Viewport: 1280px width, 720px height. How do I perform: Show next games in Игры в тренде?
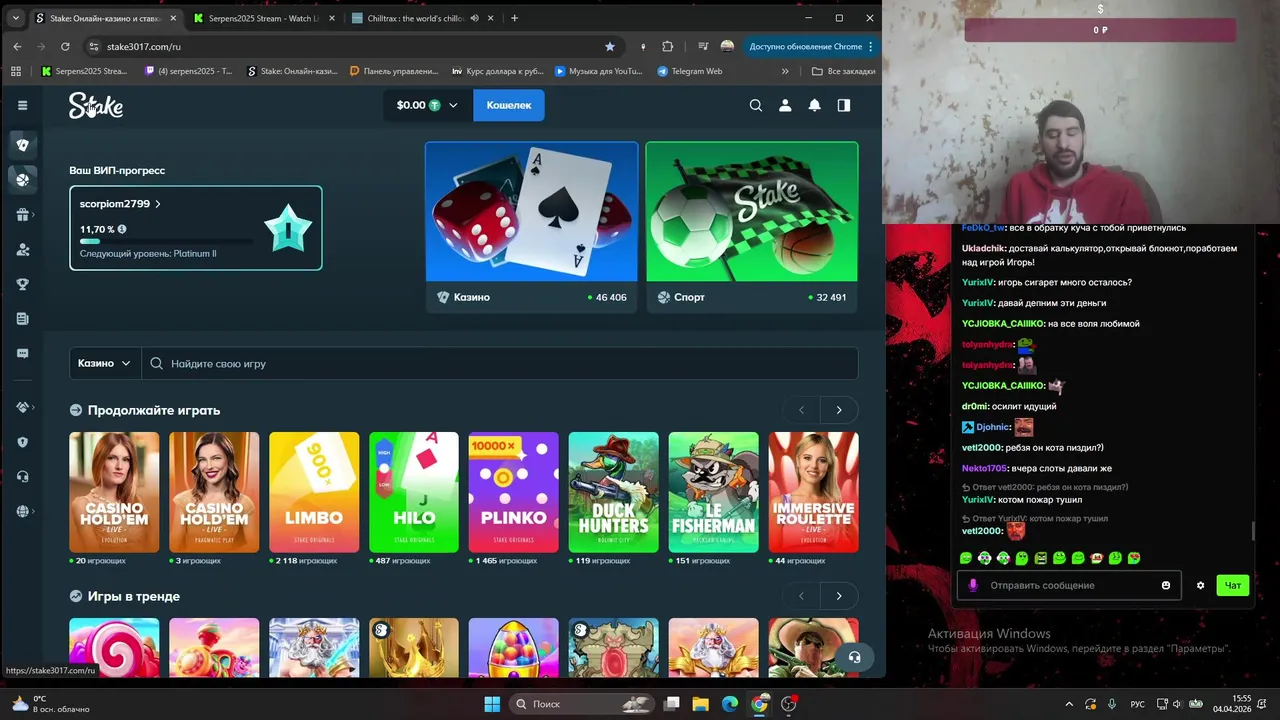click(x=839, y=596)
